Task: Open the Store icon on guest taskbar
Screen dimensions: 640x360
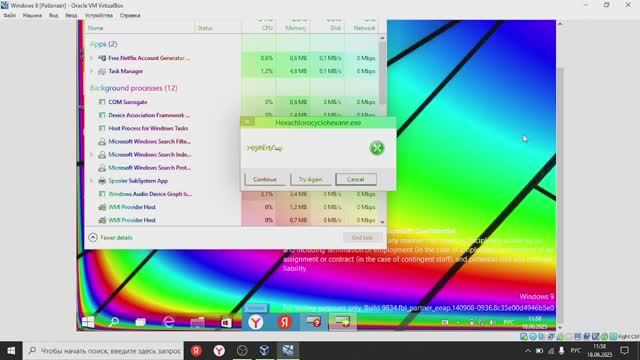Action: (226, 322)
